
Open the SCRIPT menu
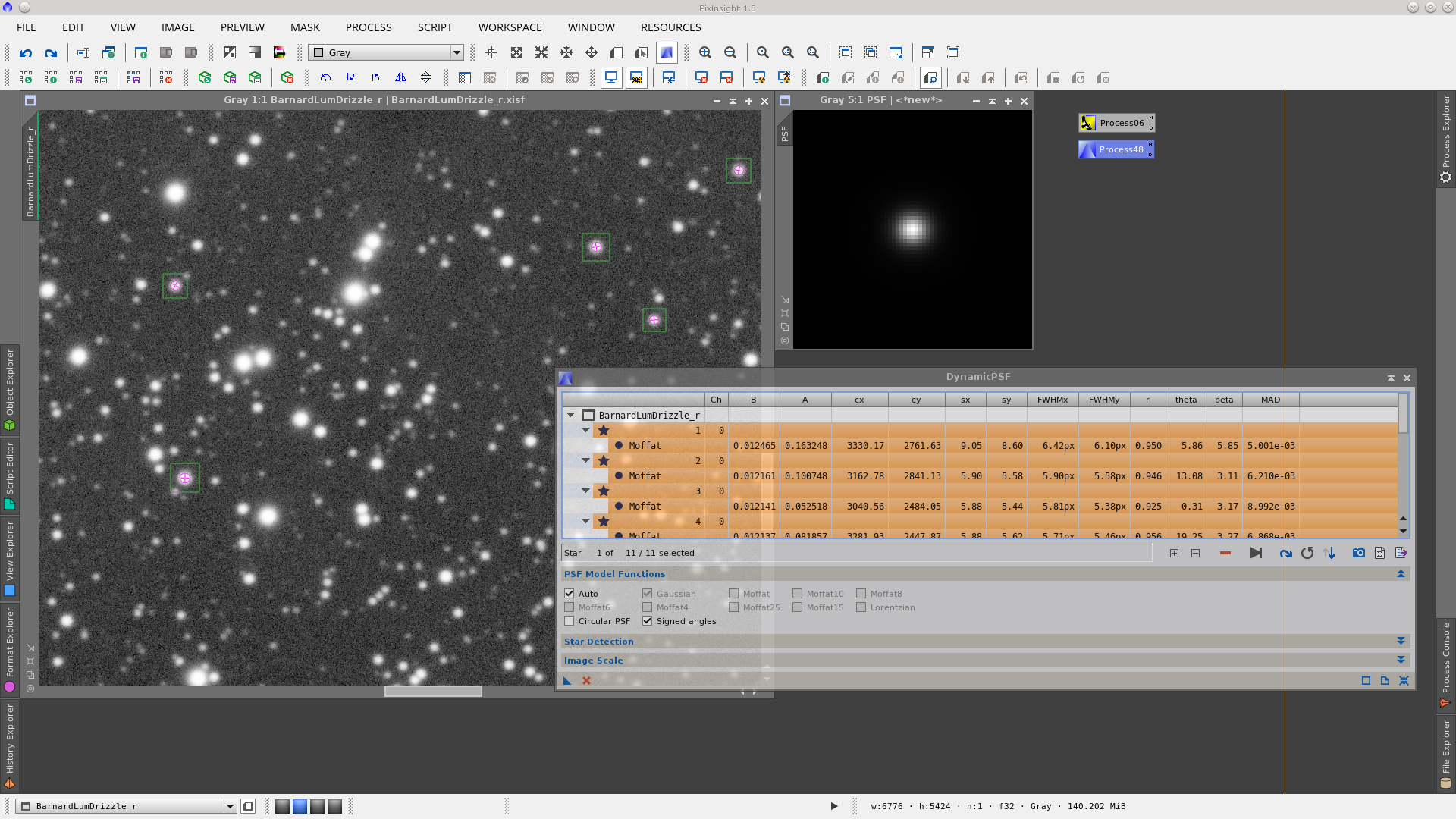(x=435, y=27)
